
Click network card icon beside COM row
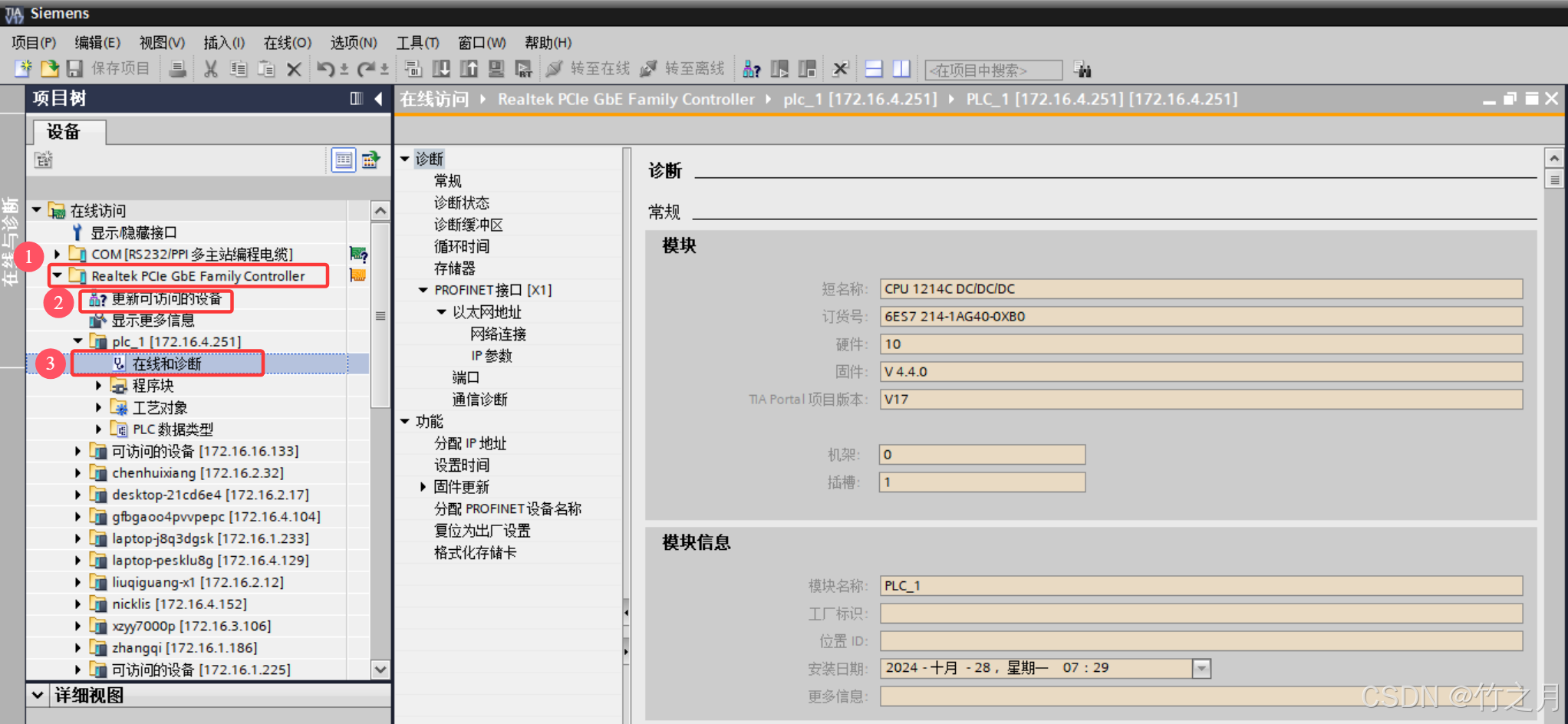pyautogui.click(x=358, y=254)
